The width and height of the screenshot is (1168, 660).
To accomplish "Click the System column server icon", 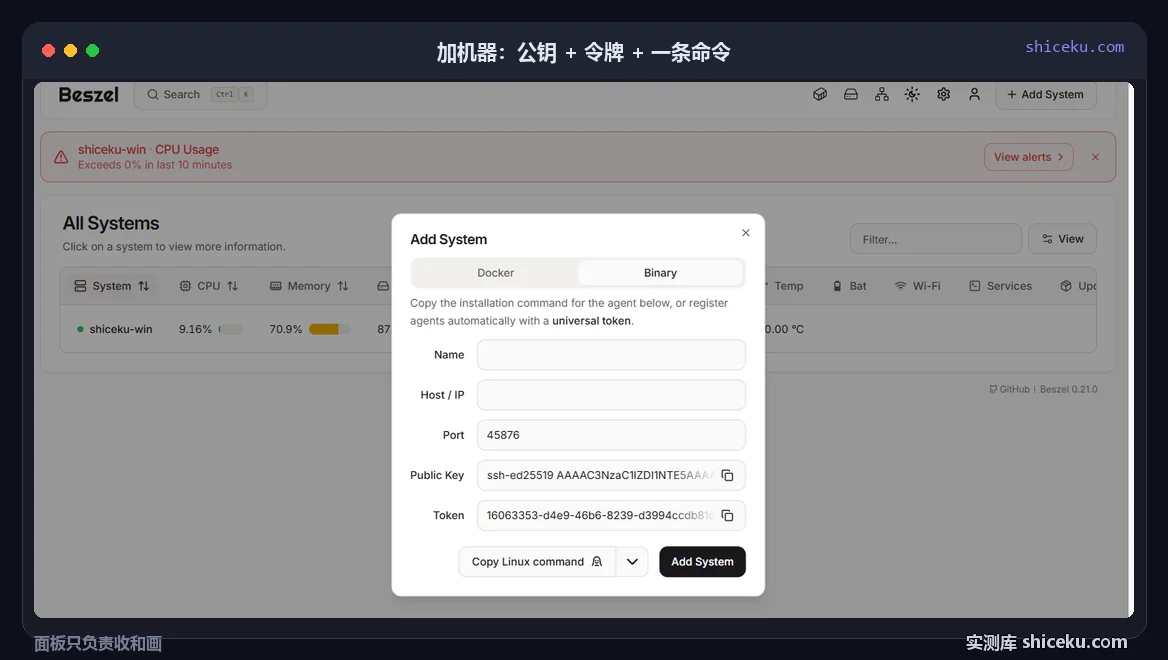I will tap(80, 286).
